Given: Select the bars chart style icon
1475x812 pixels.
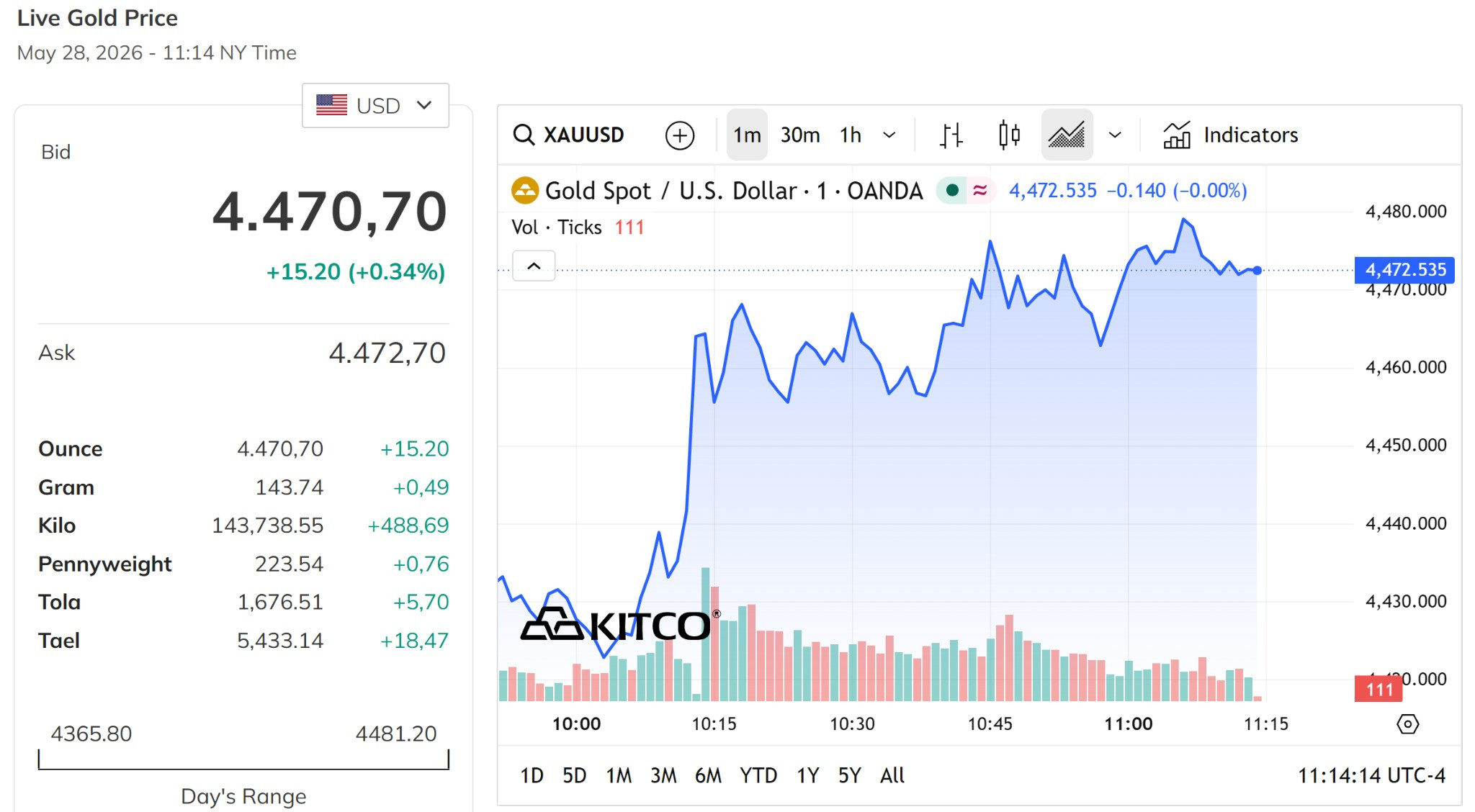Looking at the screenshot, I should (x=951, y=135).
